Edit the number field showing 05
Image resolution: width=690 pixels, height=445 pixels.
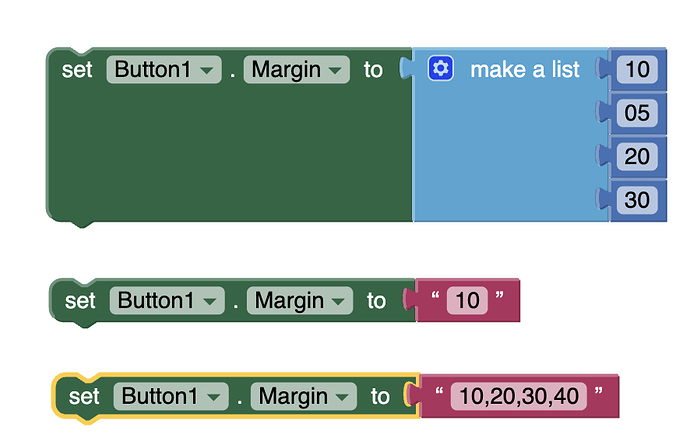(x=637, y=113)
